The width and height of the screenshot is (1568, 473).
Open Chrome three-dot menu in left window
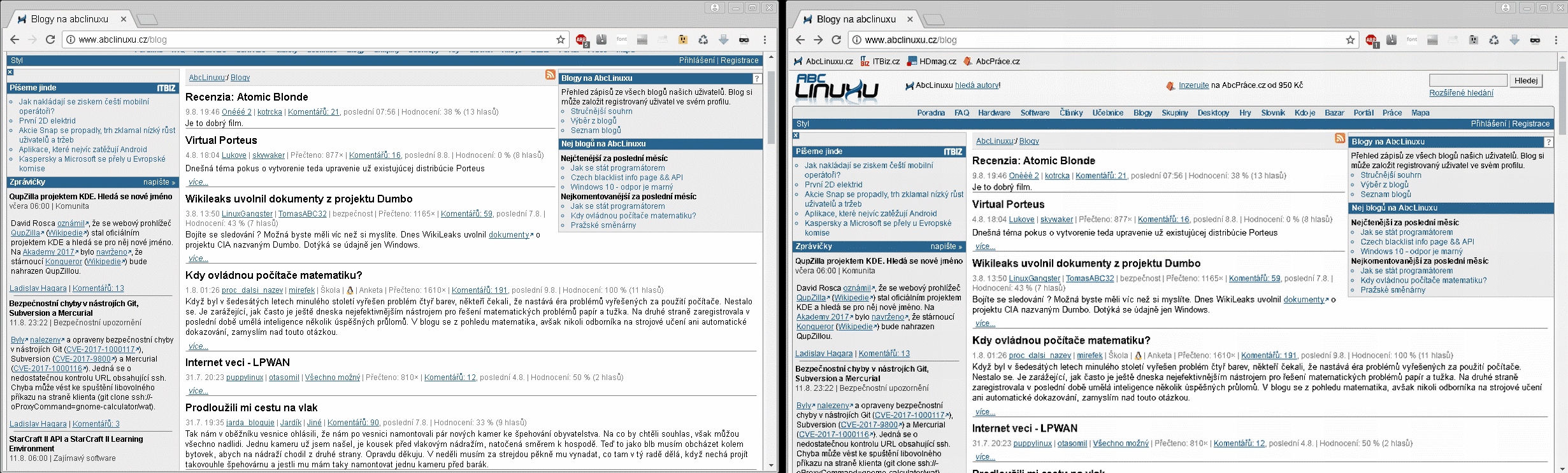pos(765,39)
